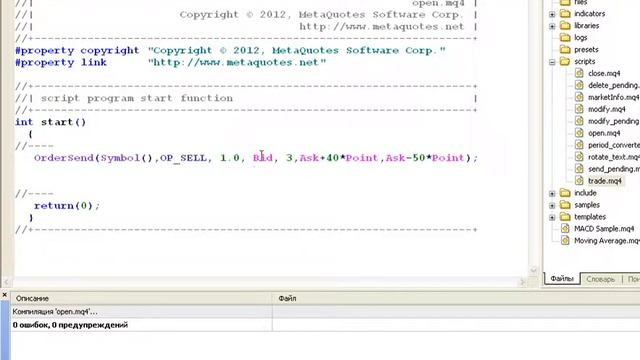Expand the samples folder node
Image resolution: width=640 pixels, height=360 pixels.
tap(552, 205)
